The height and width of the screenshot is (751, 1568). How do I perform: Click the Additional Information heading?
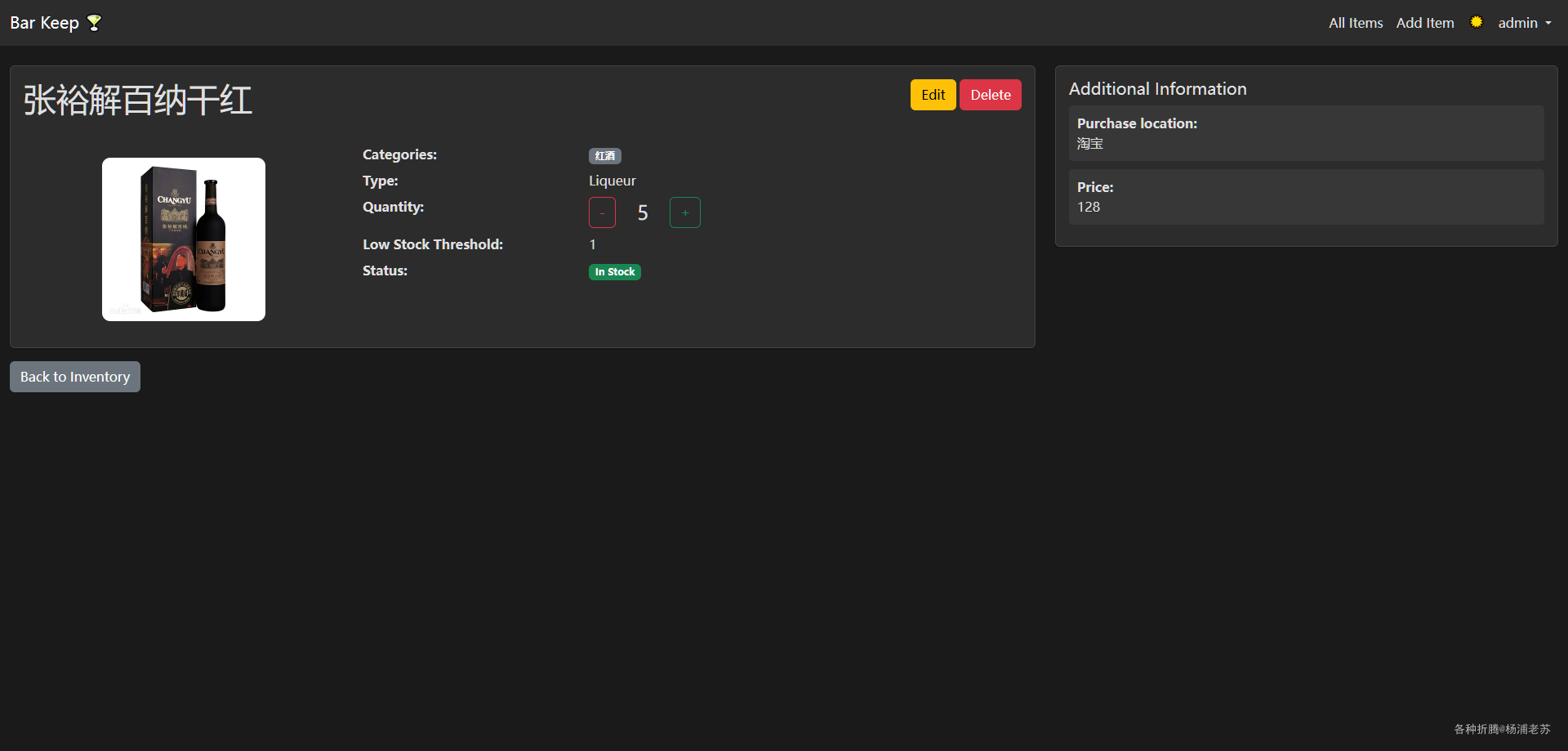tap(1158, 89)
